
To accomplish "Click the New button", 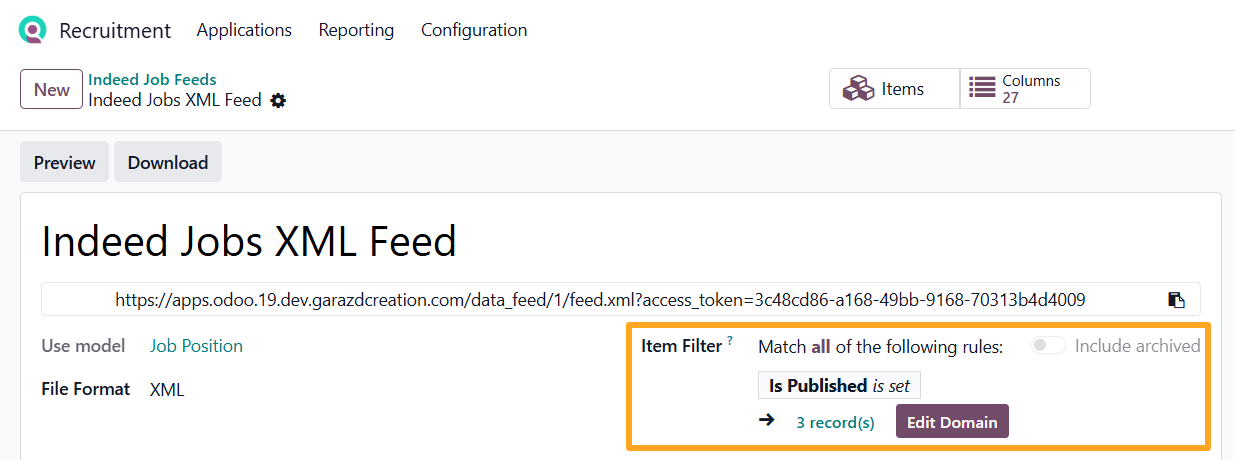I will (51, 89).
